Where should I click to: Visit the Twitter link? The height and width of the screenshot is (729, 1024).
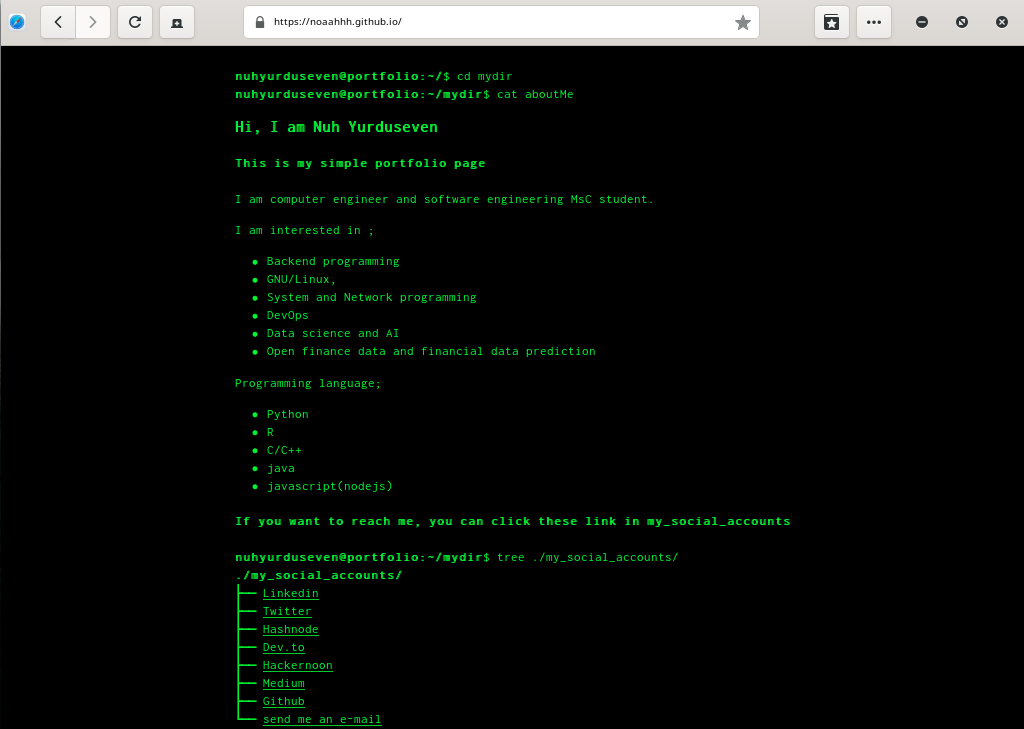click(x=287, y=612)
